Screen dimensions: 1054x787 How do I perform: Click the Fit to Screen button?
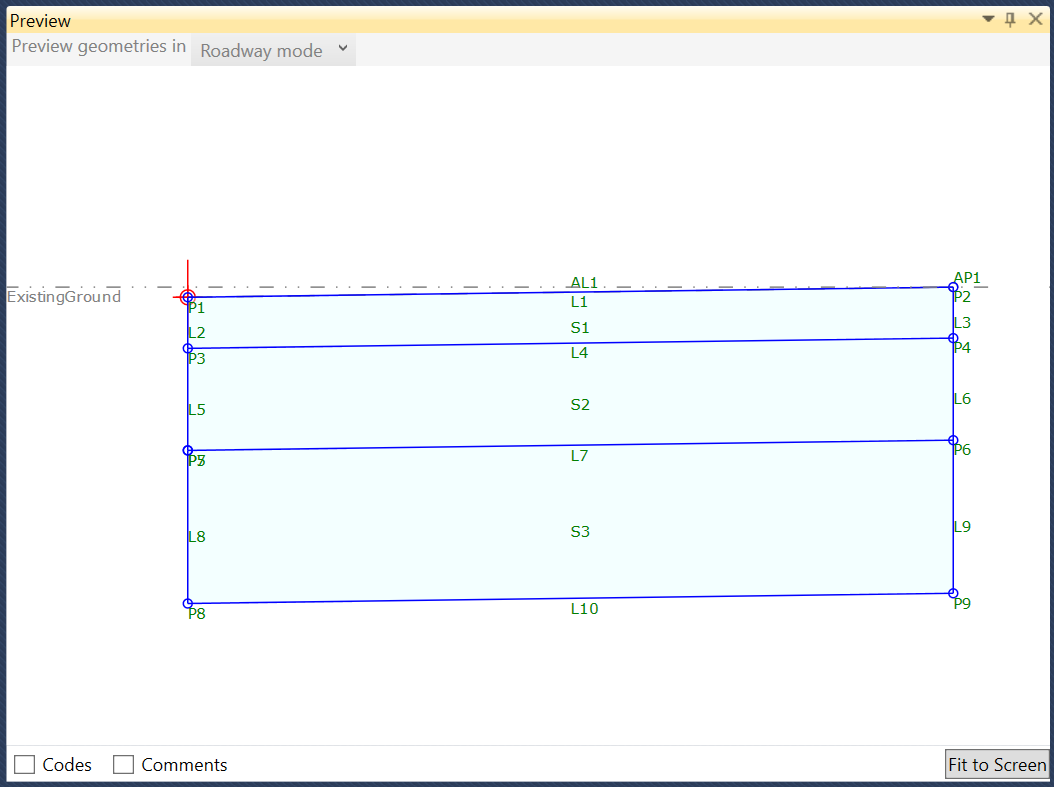click(997, 764)
